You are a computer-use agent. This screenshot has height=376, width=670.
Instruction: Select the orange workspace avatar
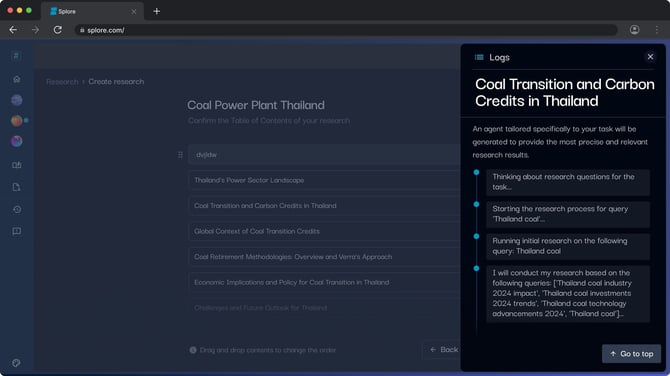click(x=17, y=120)
